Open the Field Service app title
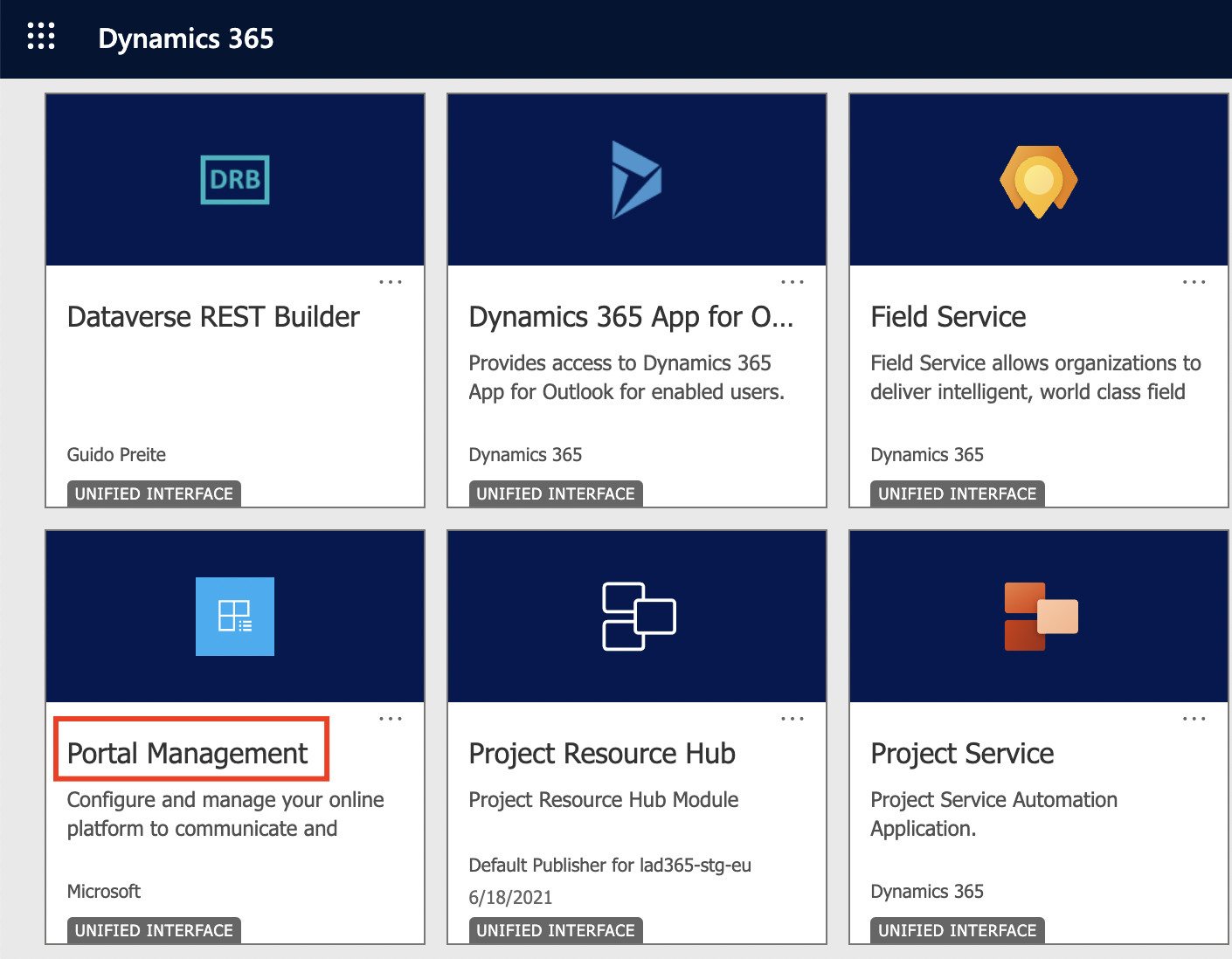 coord(948,317)
